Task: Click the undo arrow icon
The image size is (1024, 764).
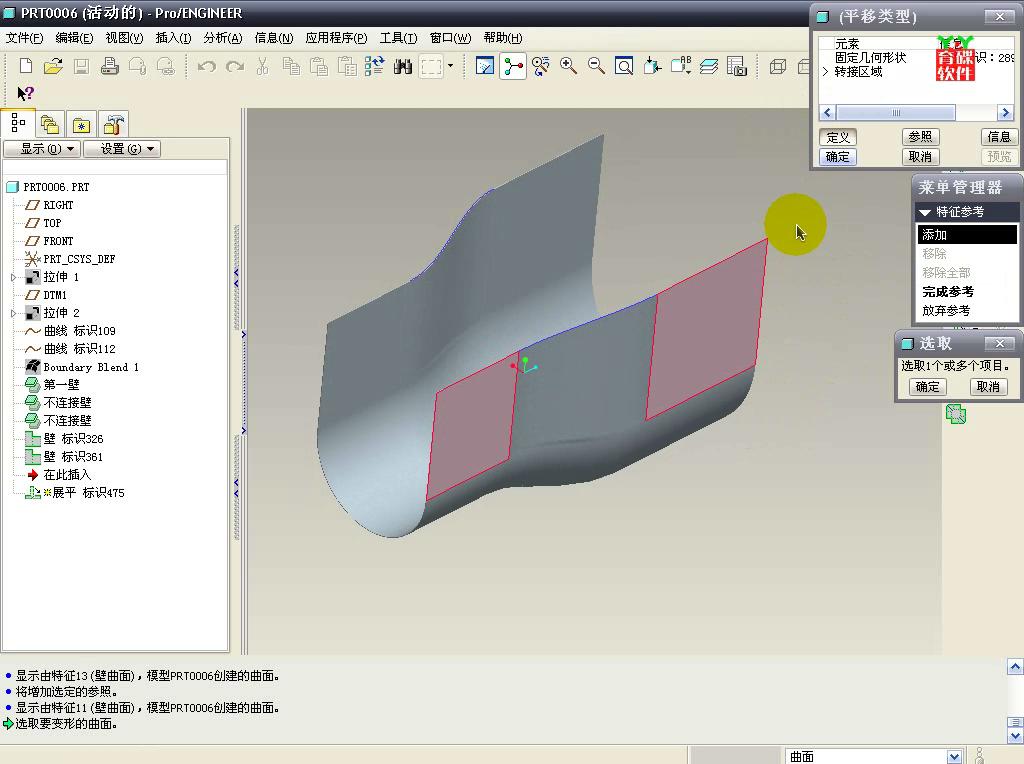Action: coord(206,66)
